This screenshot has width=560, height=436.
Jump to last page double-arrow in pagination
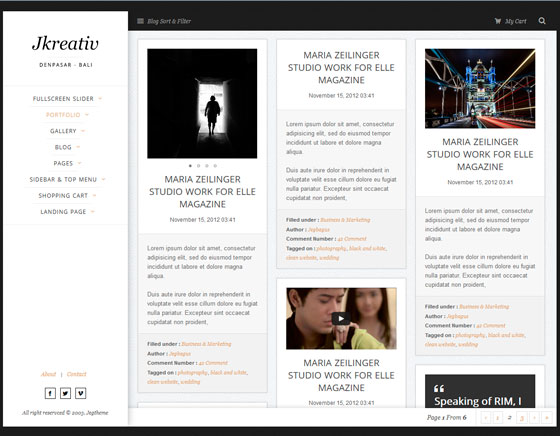point(547,417)
